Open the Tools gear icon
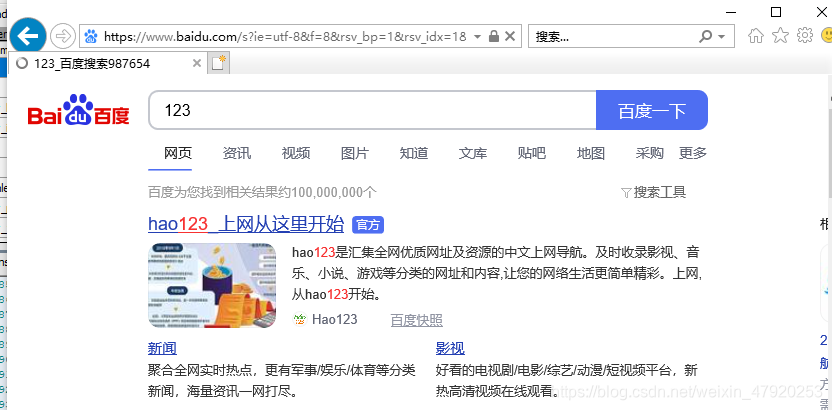 tap(805, 36)
